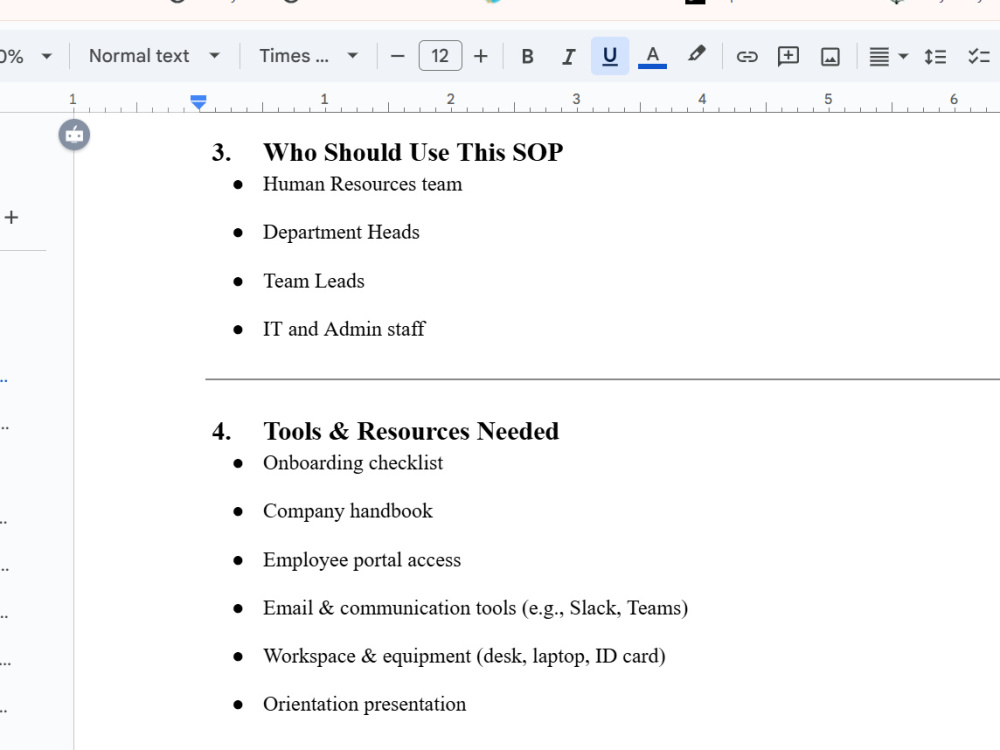Toggle italic formatting
This screenshot has height=750, width=1000.
pos(568,56)
